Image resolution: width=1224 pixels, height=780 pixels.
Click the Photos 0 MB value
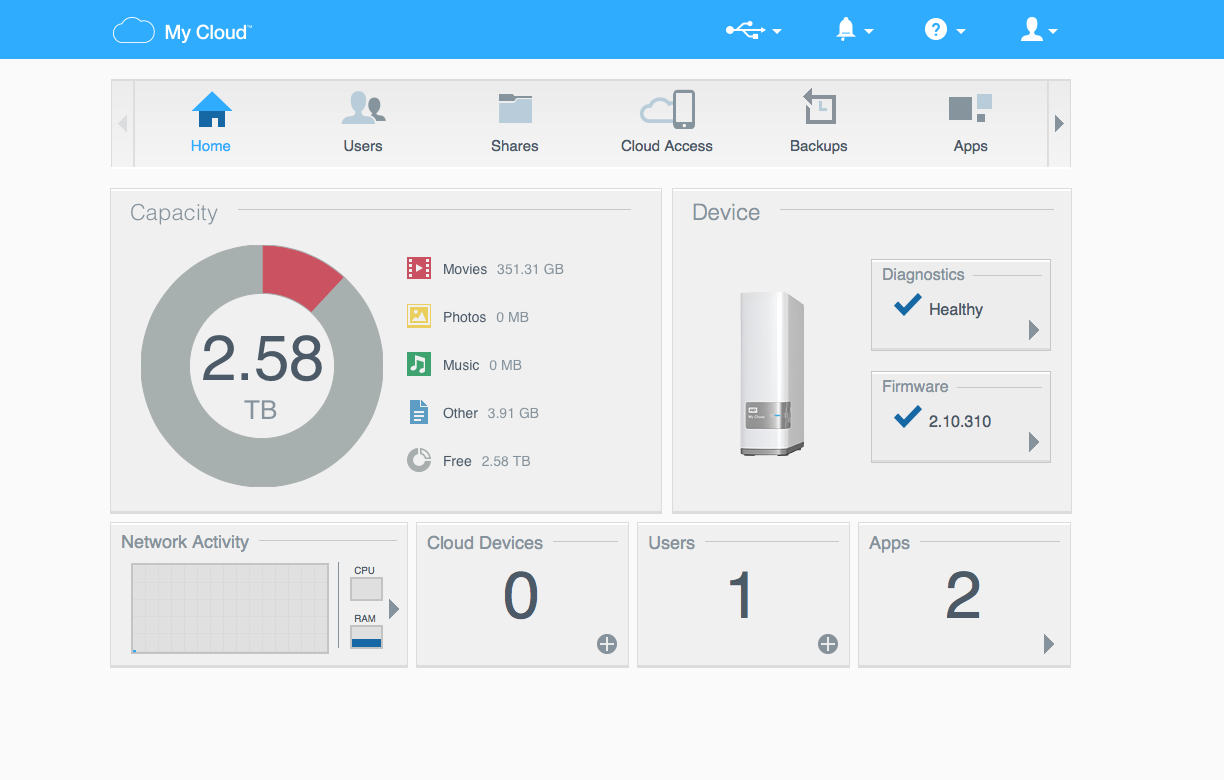pyautogui.click(x=512, y=317)
